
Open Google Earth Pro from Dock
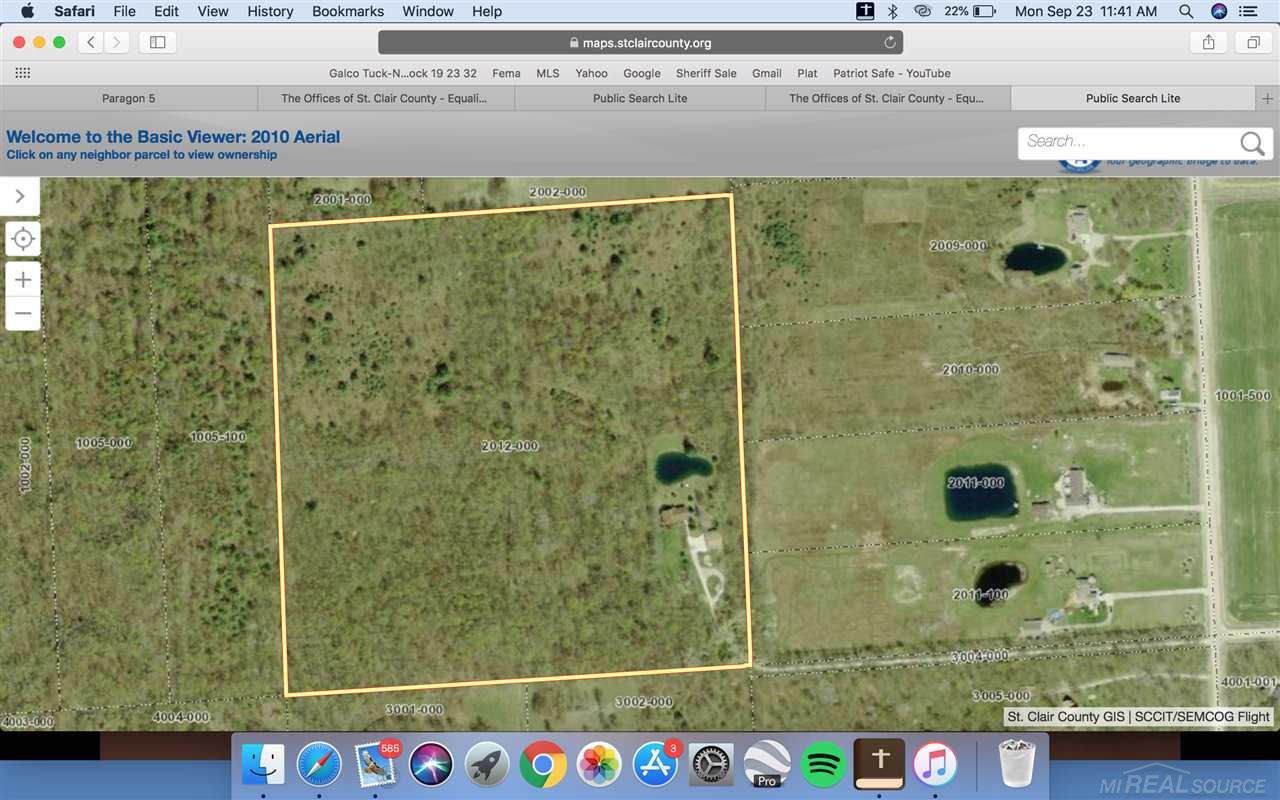tap(768, 765)
